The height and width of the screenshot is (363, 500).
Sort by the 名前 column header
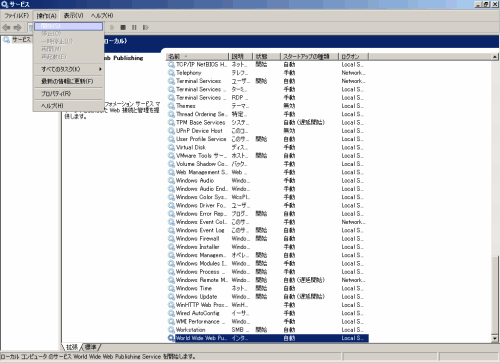click(197, 57)
